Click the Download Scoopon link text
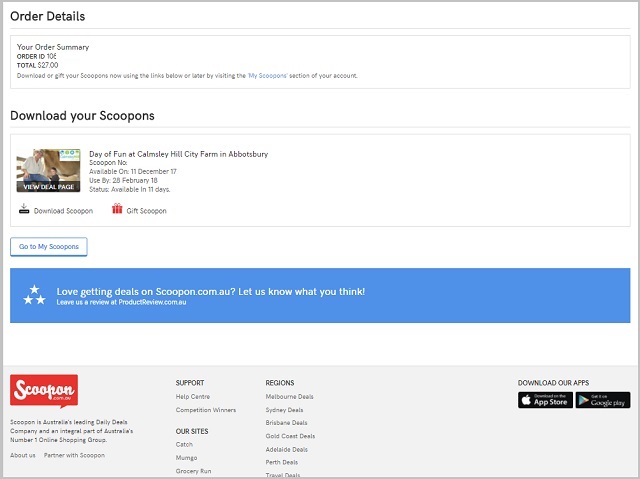This screenshot has height=479, width=640. (x=63, y=211)
